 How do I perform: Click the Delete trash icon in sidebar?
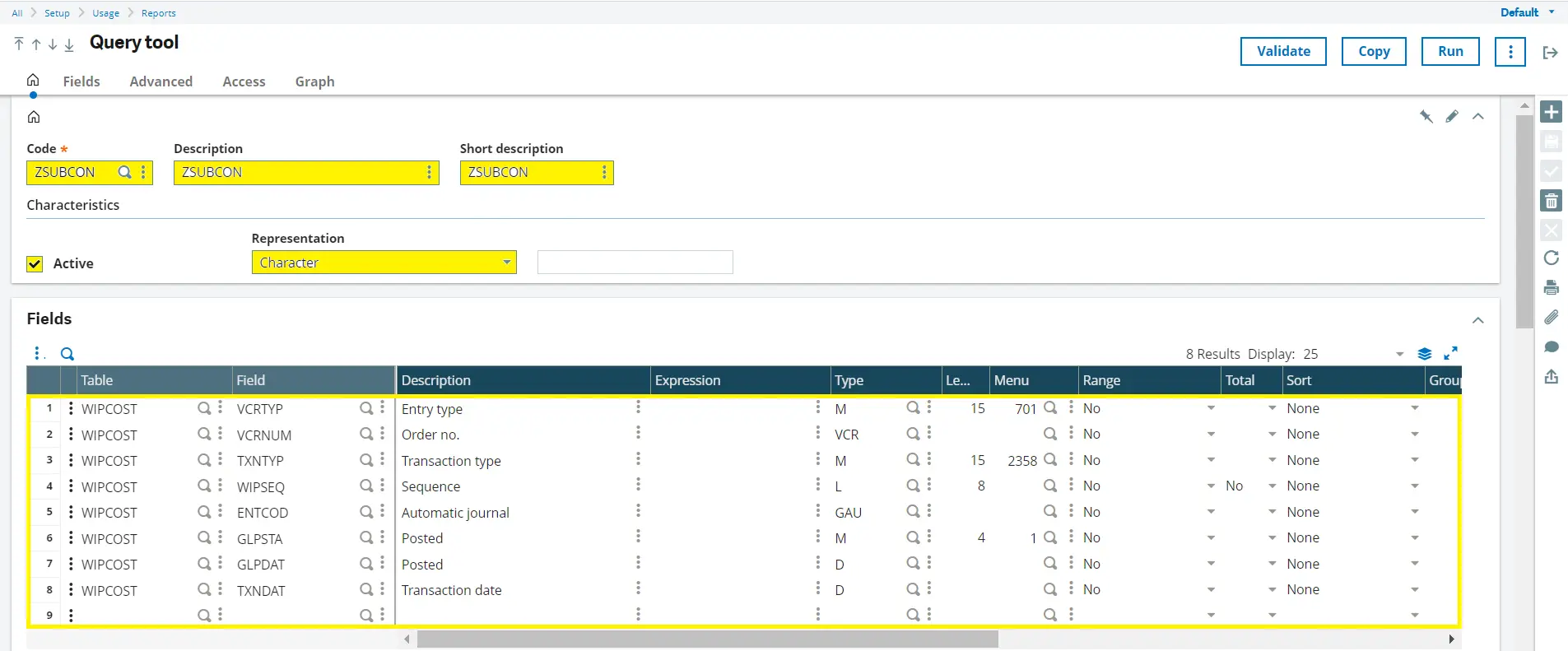pos(1552,201)
